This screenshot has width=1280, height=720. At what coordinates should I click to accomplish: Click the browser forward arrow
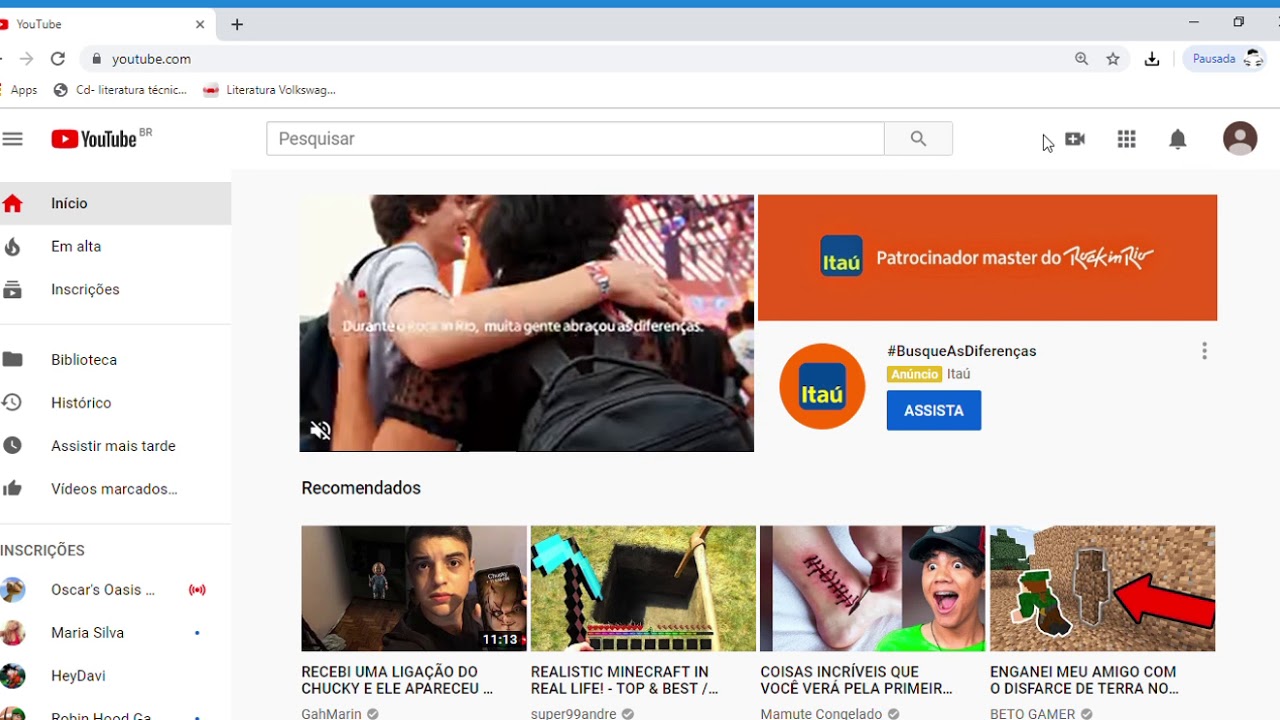pyautogui.click(x=26, y=59)
